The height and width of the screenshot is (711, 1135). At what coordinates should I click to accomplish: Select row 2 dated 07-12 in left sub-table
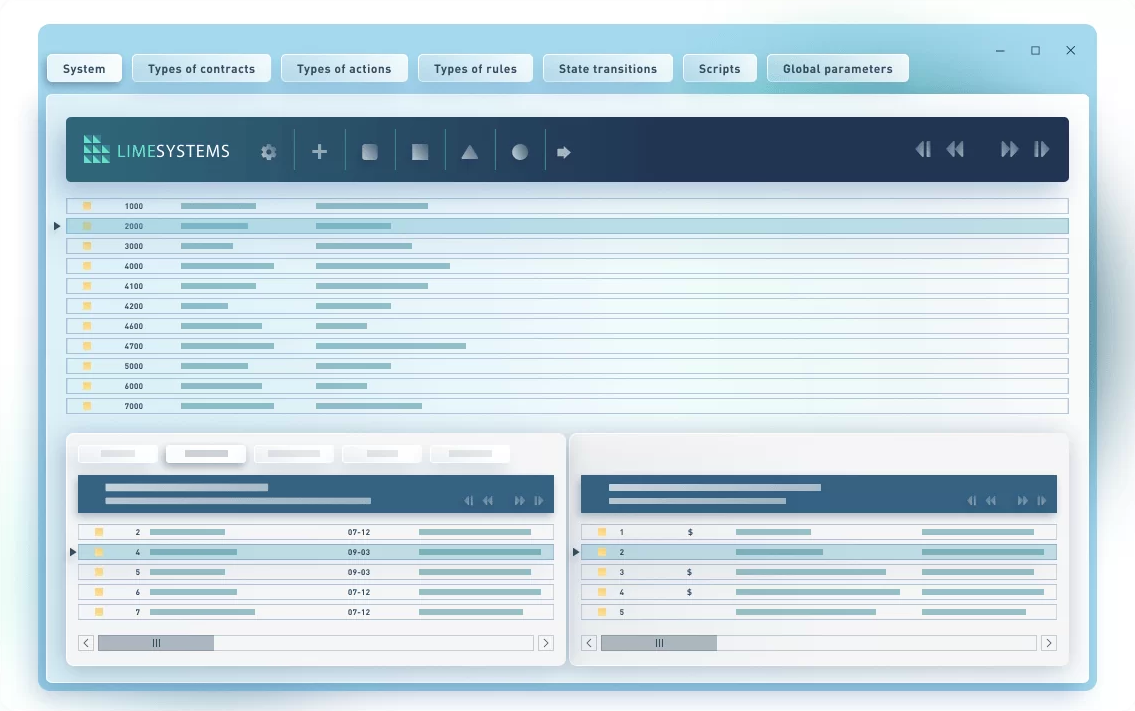[x=316, y=532]
